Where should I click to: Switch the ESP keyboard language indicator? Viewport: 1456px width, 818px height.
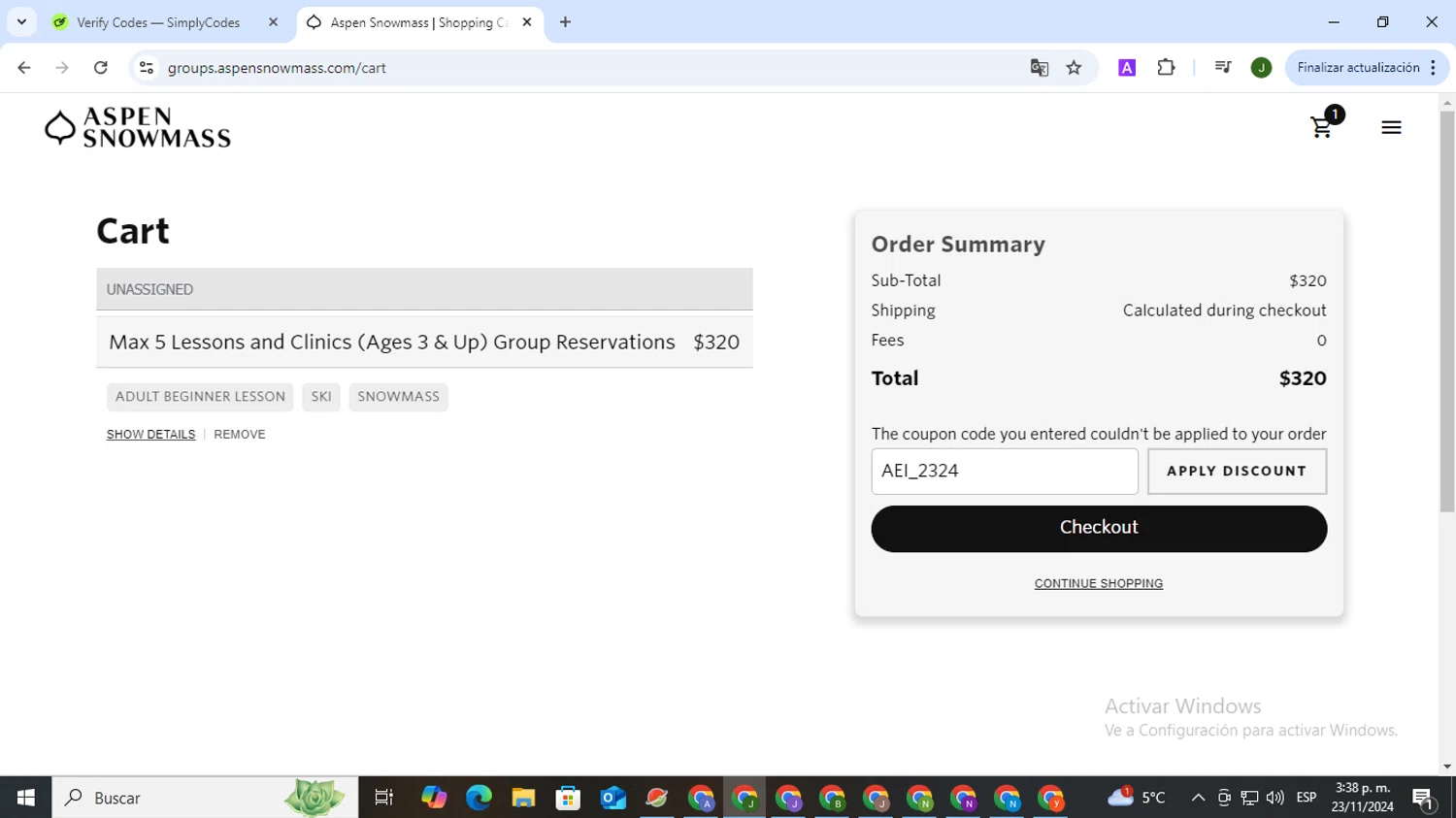[x=1307, y=798]
